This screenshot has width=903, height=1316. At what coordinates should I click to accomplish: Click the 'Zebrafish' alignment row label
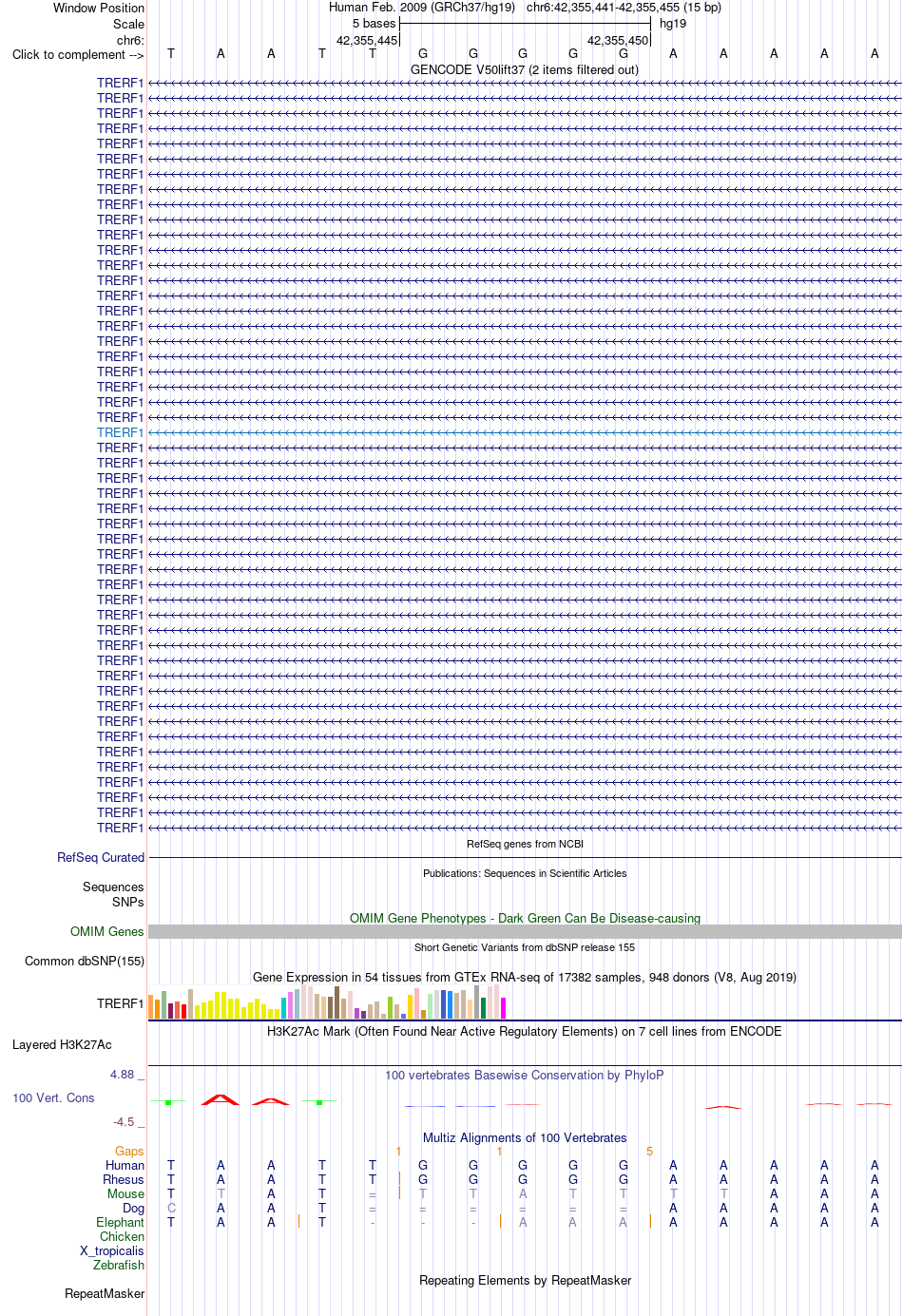pyautogui.click(x=119, y=1265)
